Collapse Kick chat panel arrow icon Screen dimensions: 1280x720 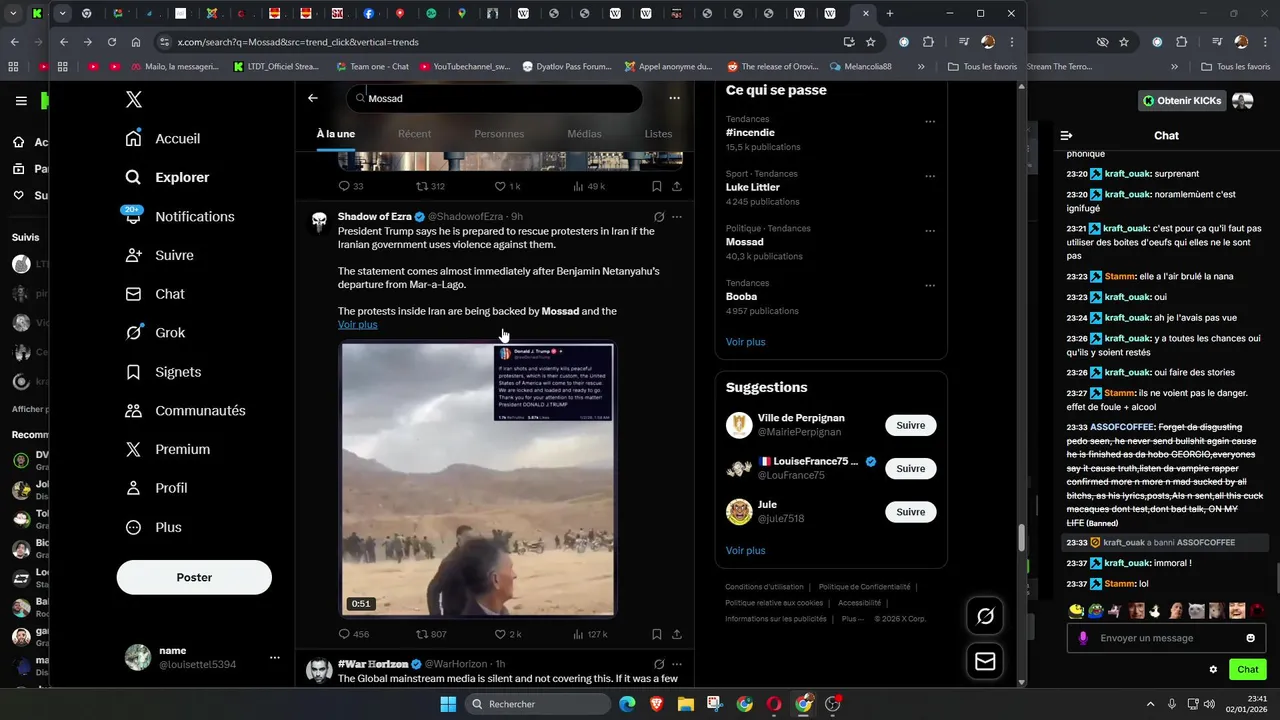pos(1066,135)
